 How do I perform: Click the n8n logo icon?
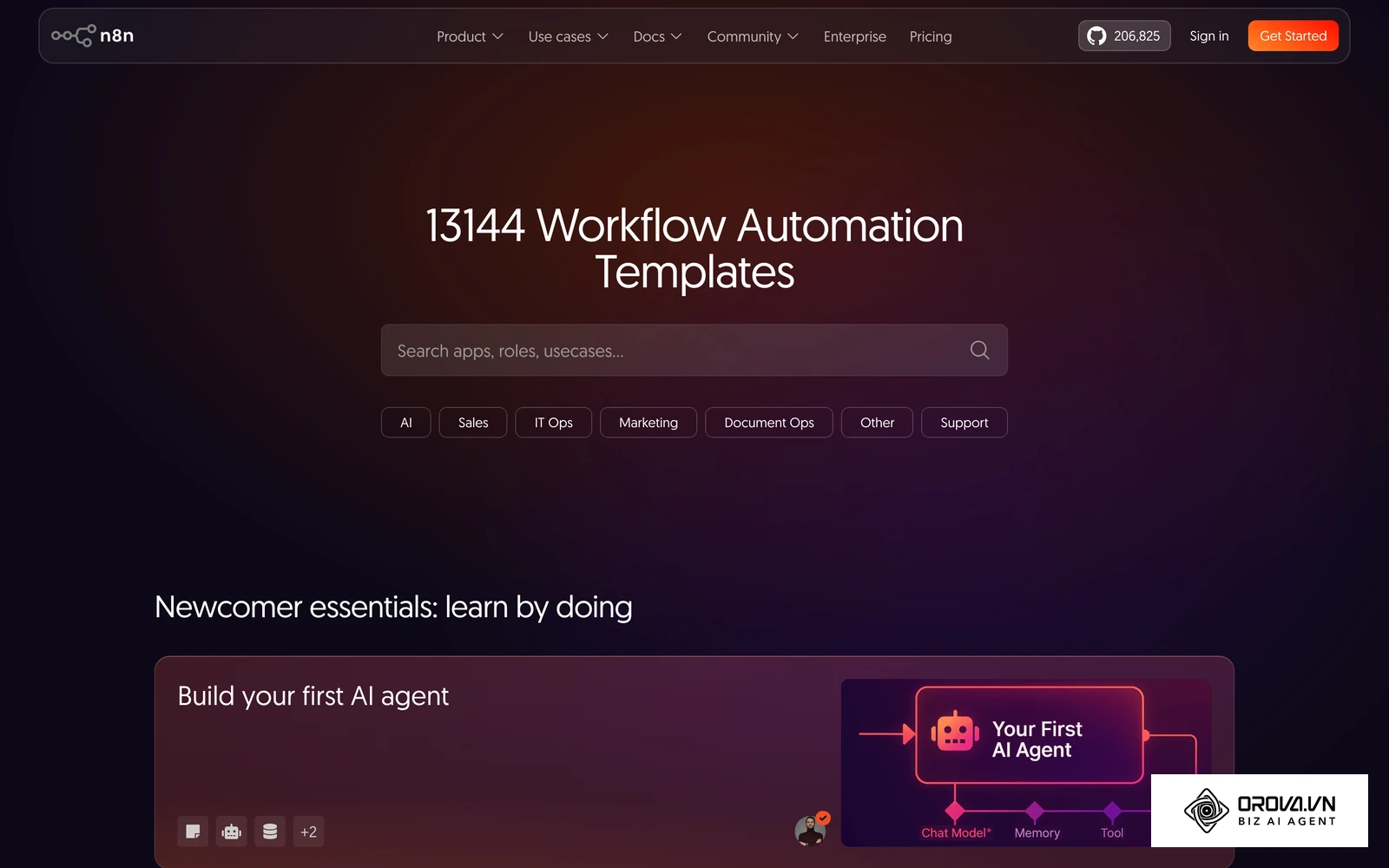click(74, 36)
